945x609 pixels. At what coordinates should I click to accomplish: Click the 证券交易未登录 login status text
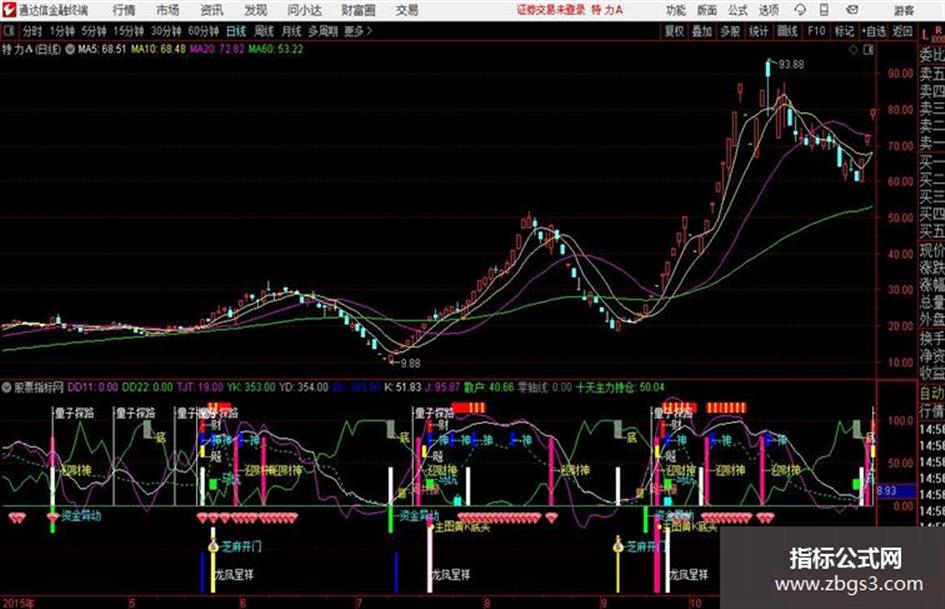(x=551, y=10)
